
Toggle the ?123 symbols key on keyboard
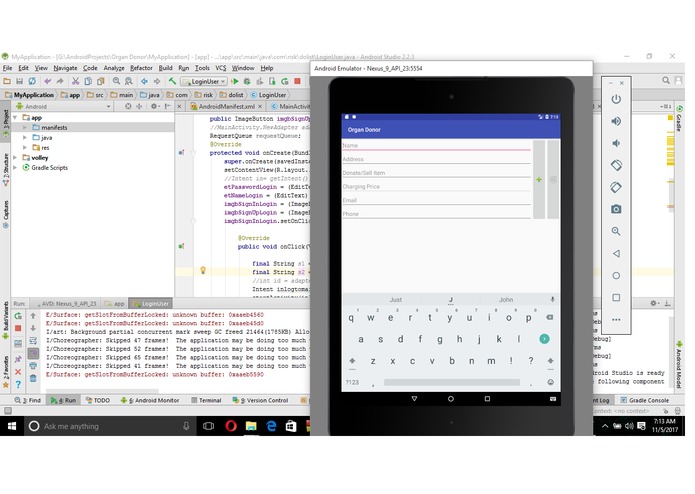[352, 382]
